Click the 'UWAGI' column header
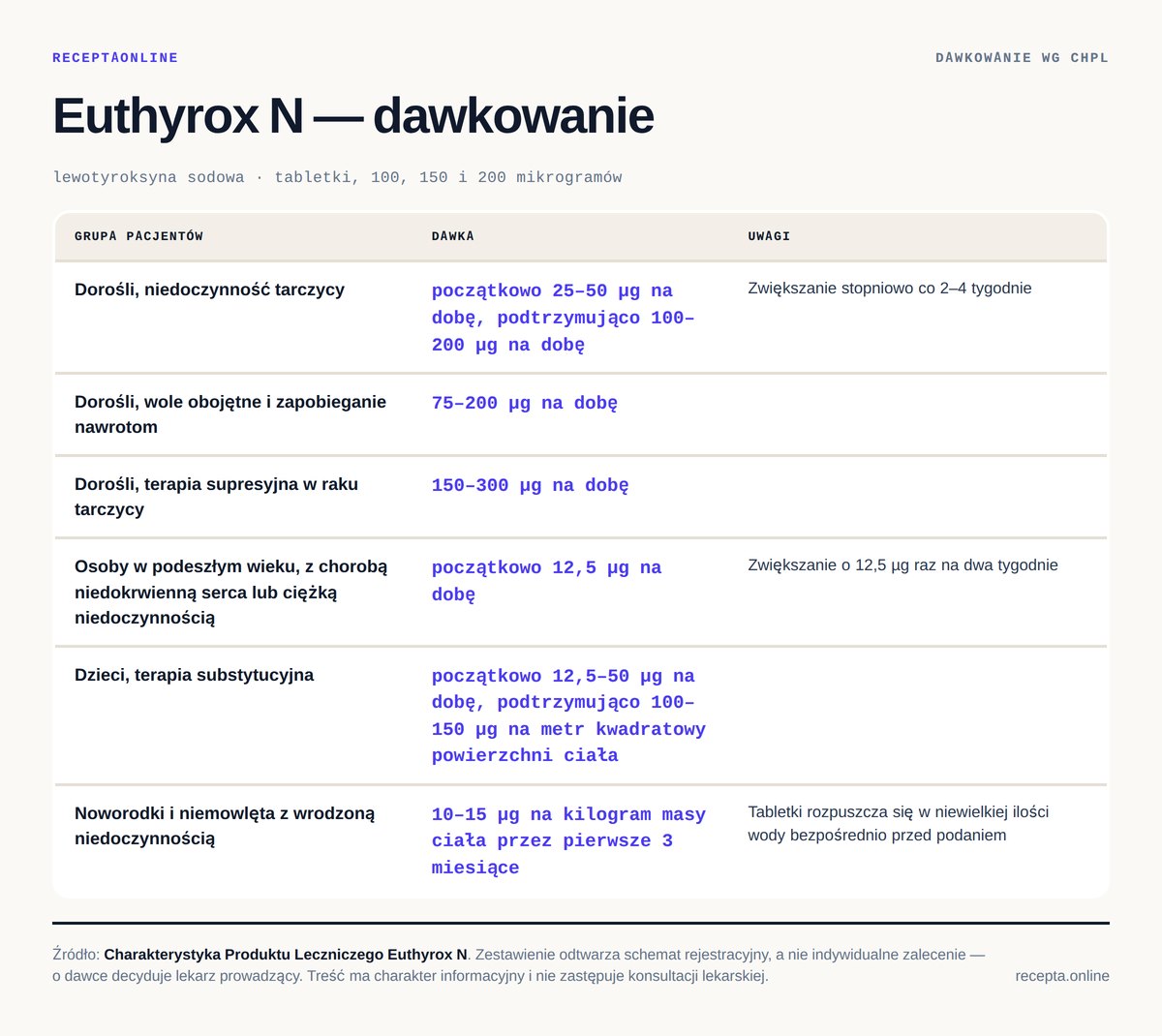1162x1036 pixels. tap(769, 236)
